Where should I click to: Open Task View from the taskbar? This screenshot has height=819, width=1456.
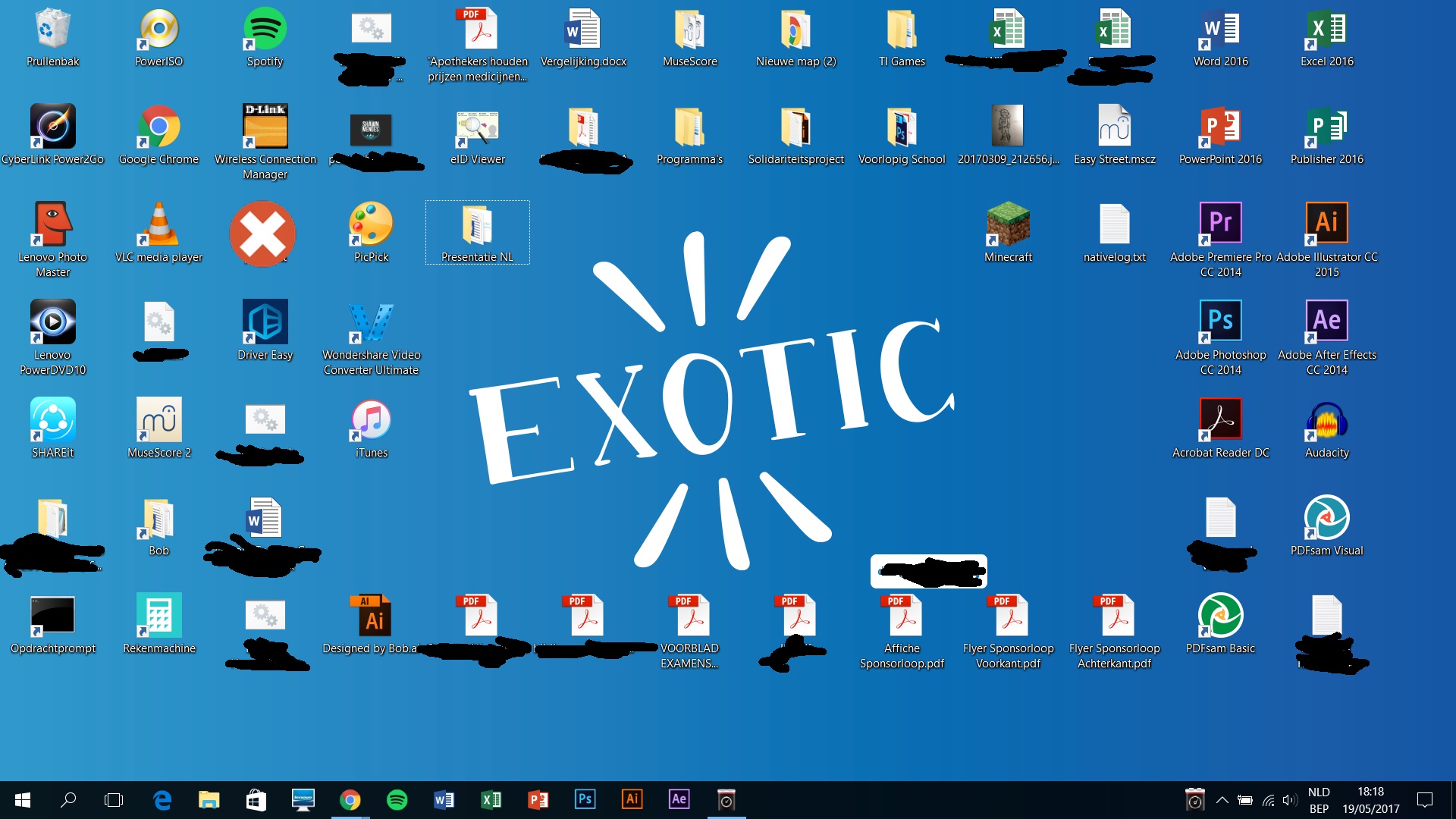(x=114, y=800)
